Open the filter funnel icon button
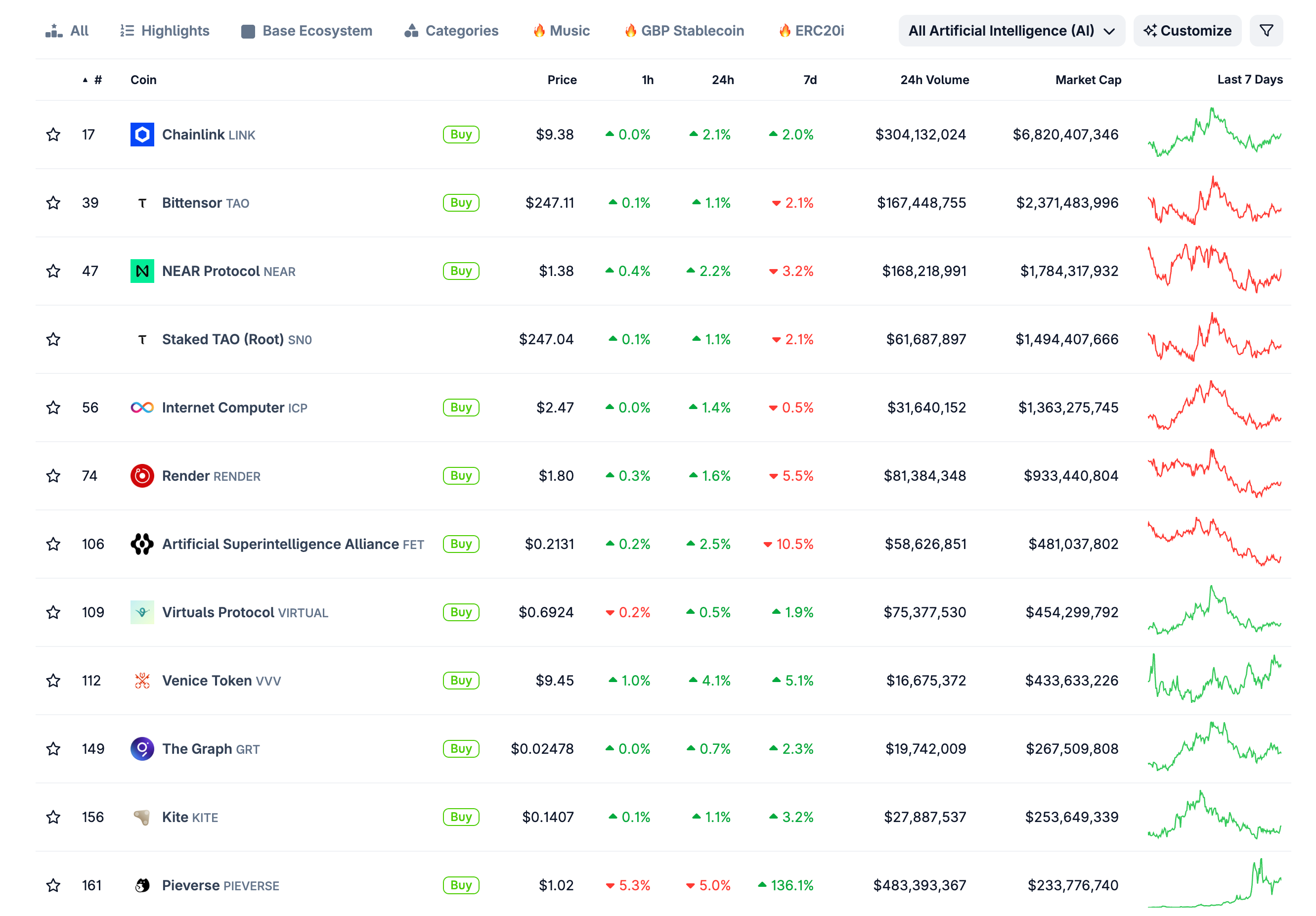1316x916 pixels. click(x=1266, y=31)
